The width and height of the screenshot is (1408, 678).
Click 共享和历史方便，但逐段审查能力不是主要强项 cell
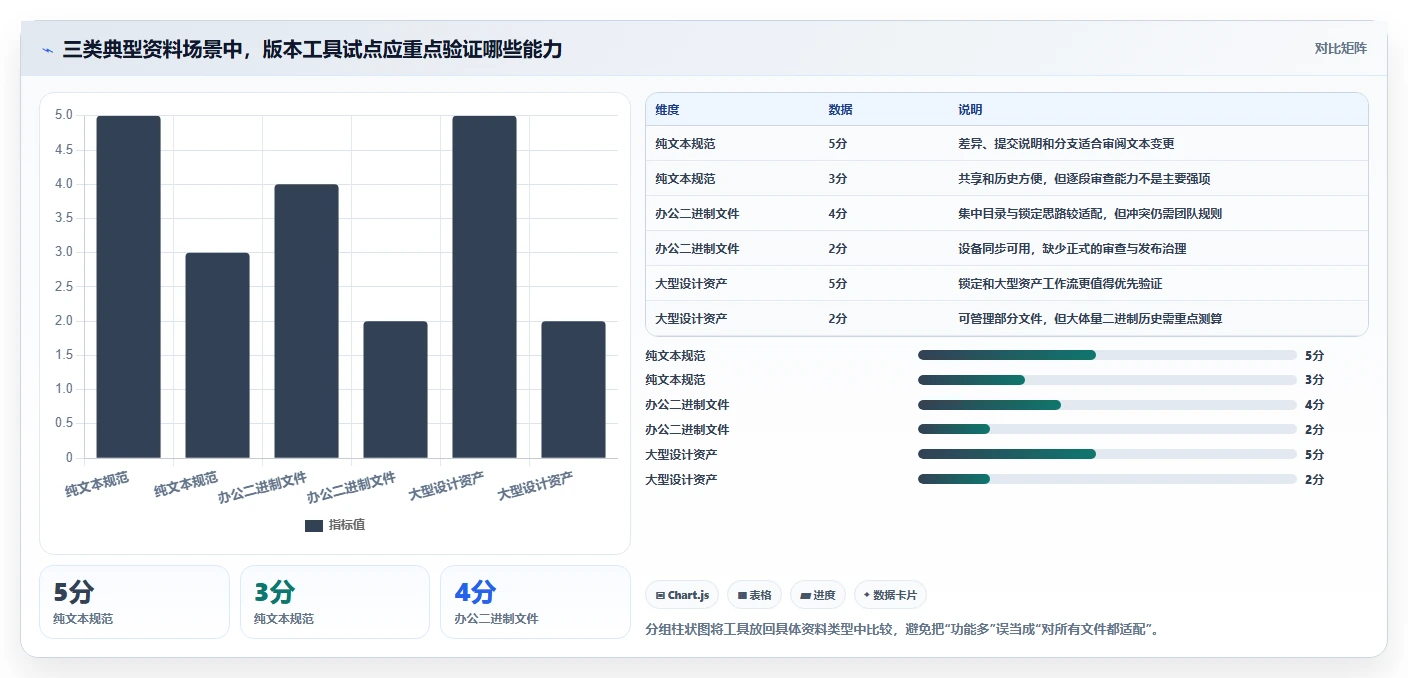(1085, 179)
